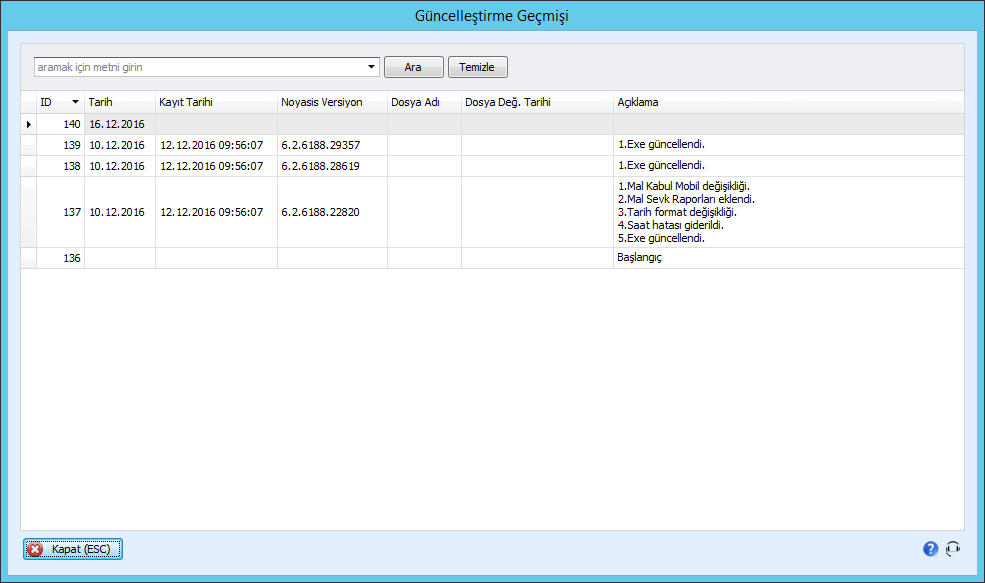This screenshot has height=583, width=985.
Task: Click the row selector for ID 136
Action: tap(28, 258)
